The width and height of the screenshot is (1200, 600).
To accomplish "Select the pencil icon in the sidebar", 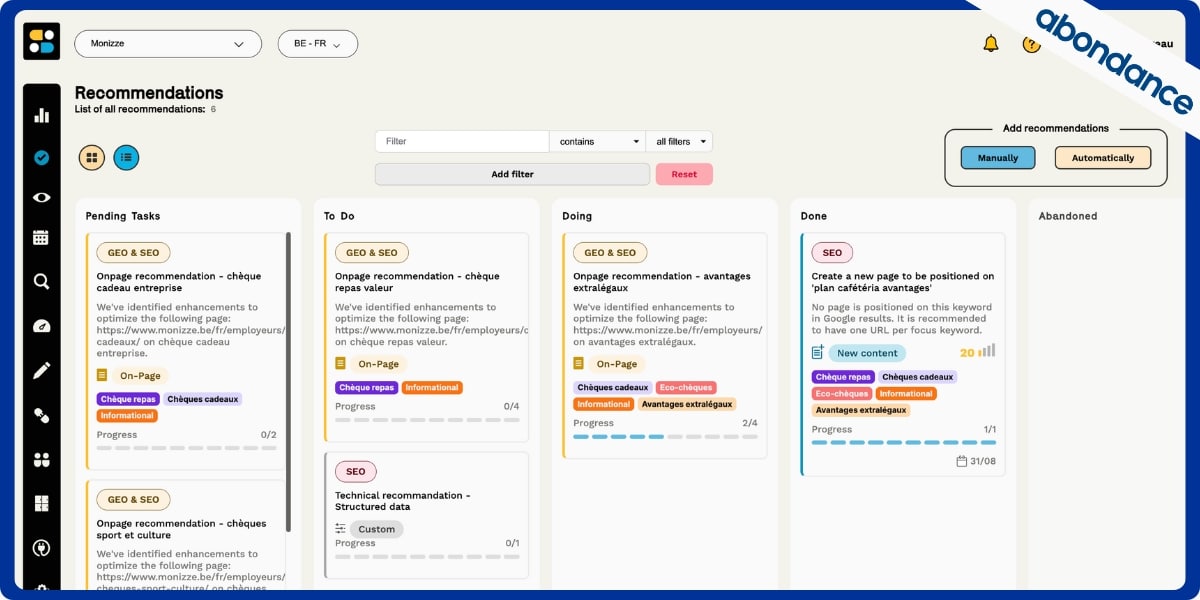I will pyautogui.click(x=41, y=371).
